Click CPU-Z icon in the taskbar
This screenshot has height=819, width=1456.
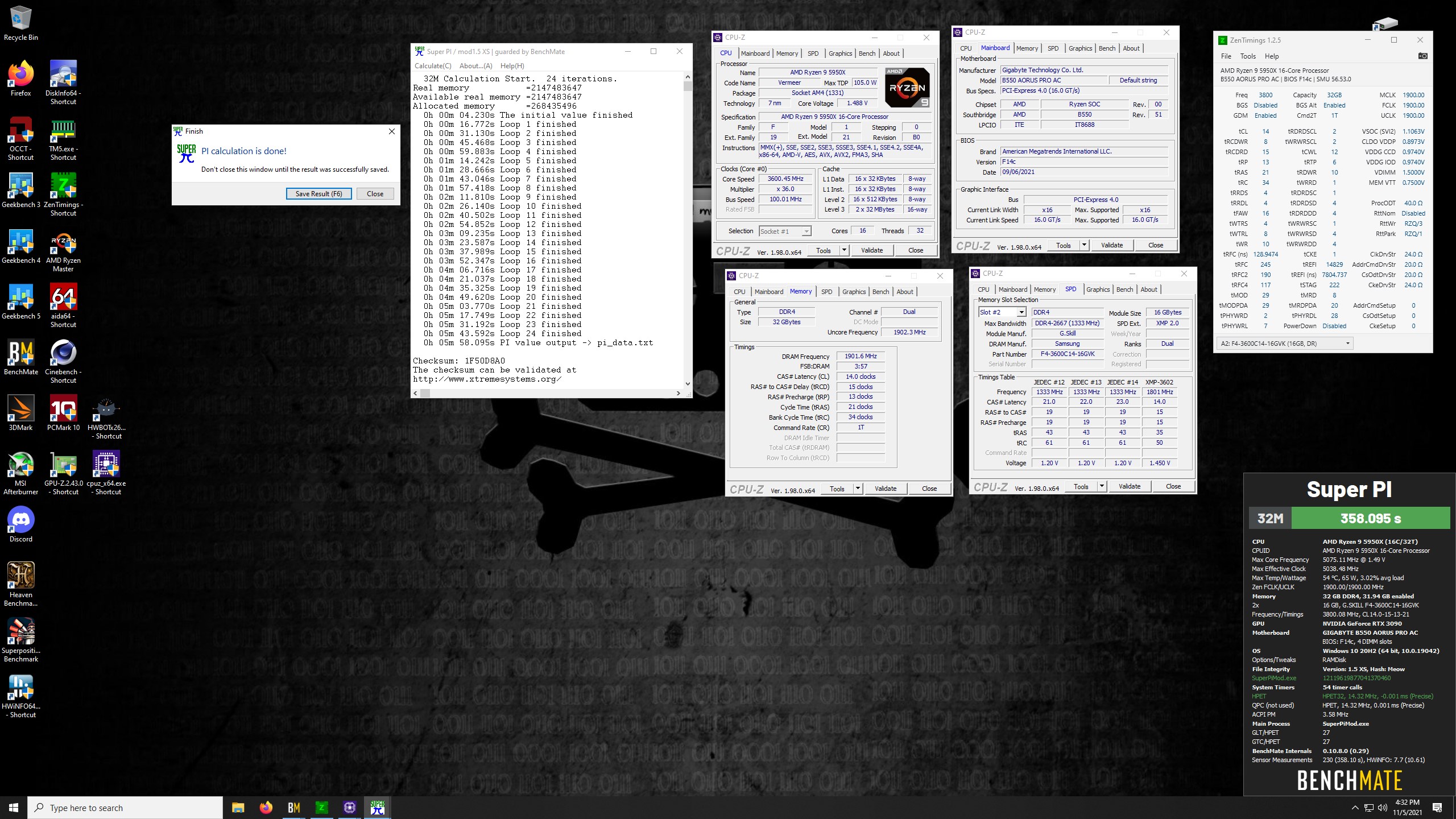350,808
